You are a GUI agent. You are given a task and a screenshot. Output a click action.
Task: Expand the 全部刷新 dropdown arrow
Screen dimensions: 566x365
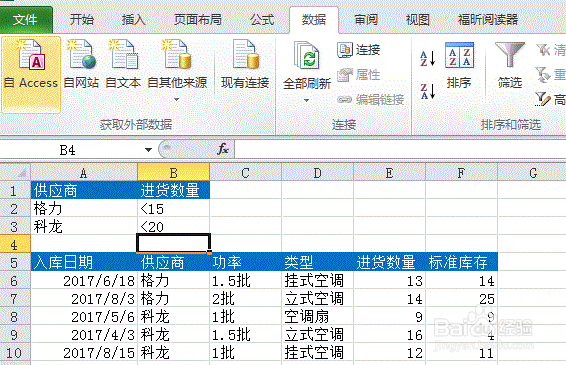point(306,100)
